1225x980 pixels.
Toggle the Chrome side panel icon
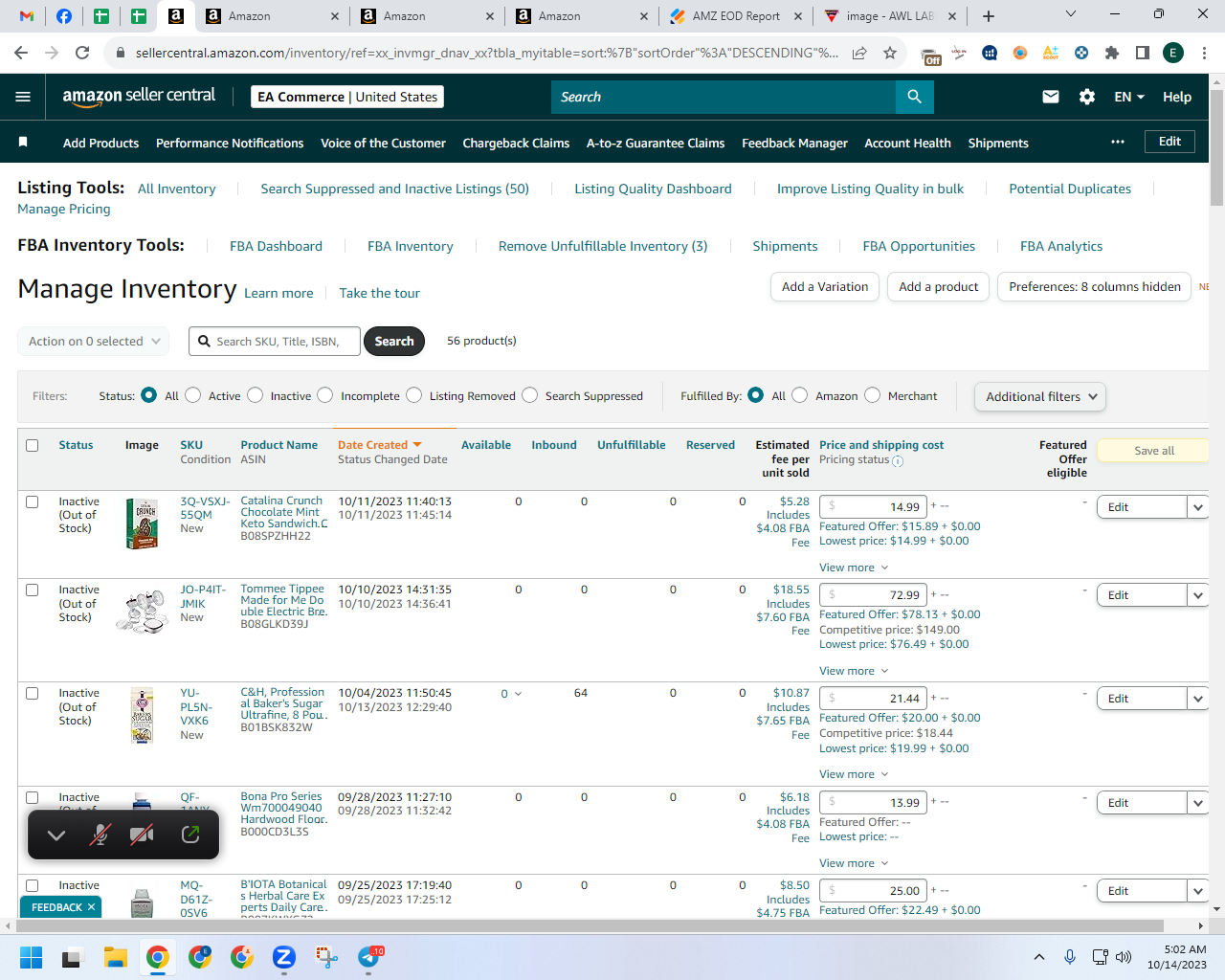click(1143, 53)
